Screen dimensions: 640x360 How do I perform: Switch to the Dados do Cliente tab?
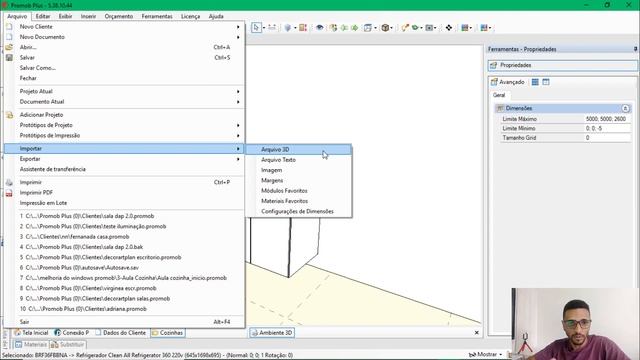coord(121,333)
